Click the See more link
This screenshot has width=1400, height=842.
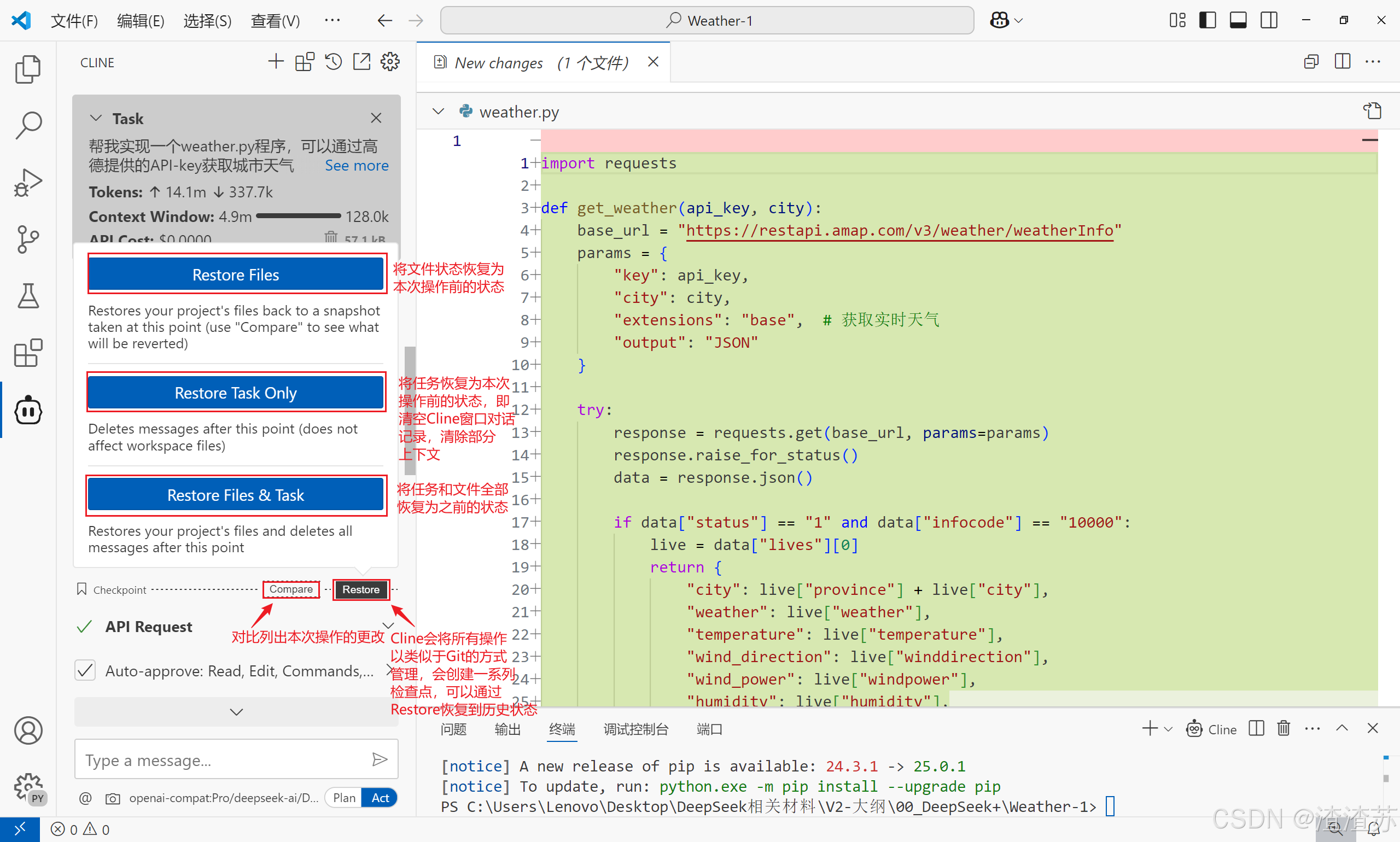tap(357, 166)
